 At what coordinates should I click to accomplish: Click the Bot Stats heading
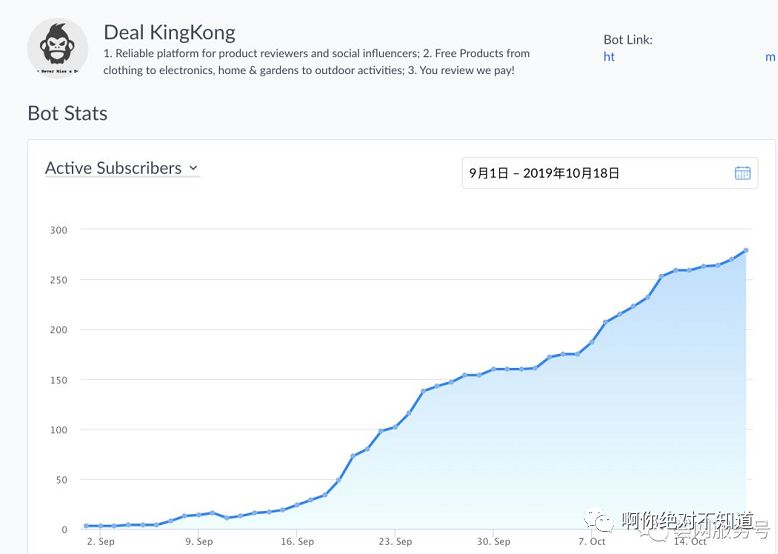tap(67, 113)
